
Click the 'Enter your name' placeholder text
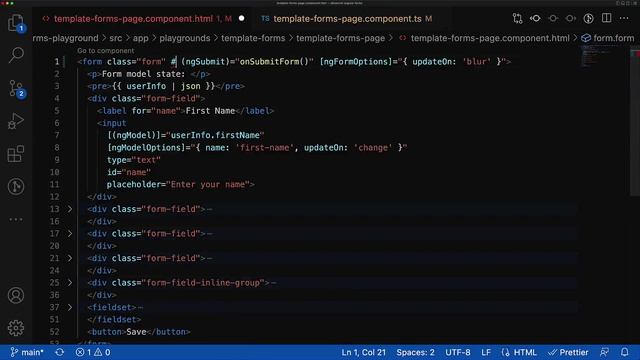(x=208, y=184)
